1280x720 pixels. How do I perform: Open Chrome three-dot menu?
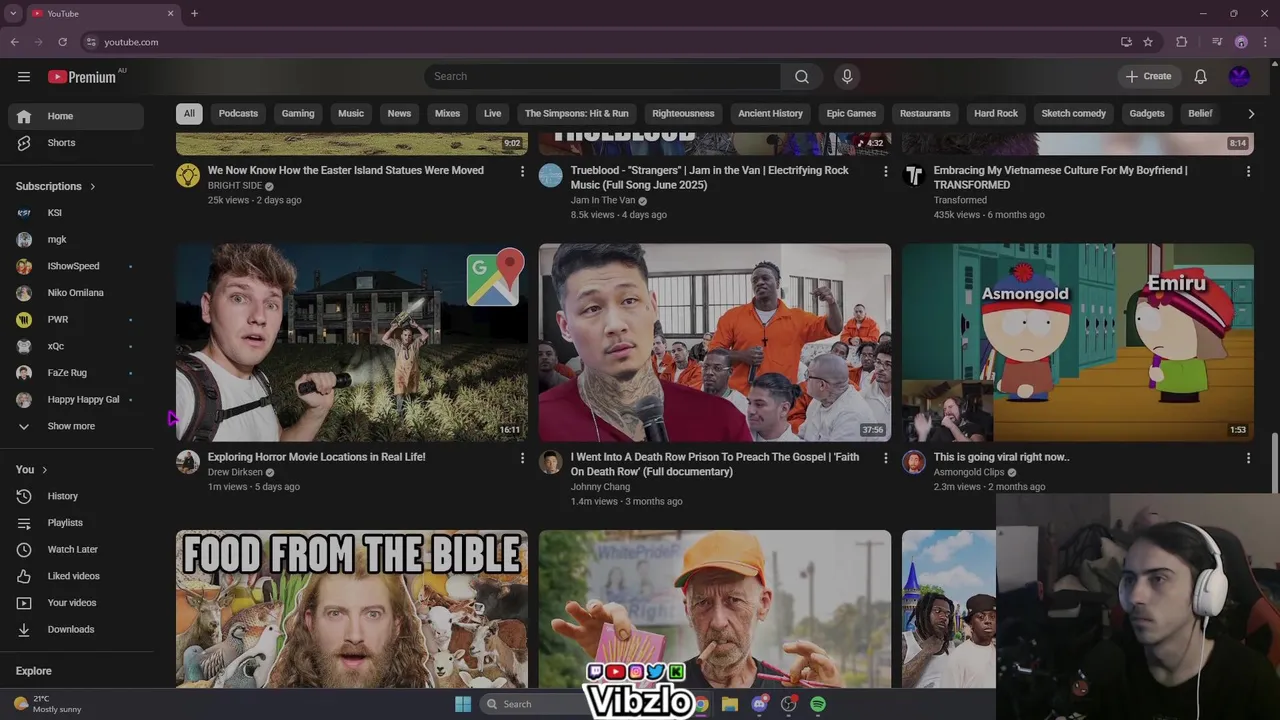click(x=1266, y=42)
